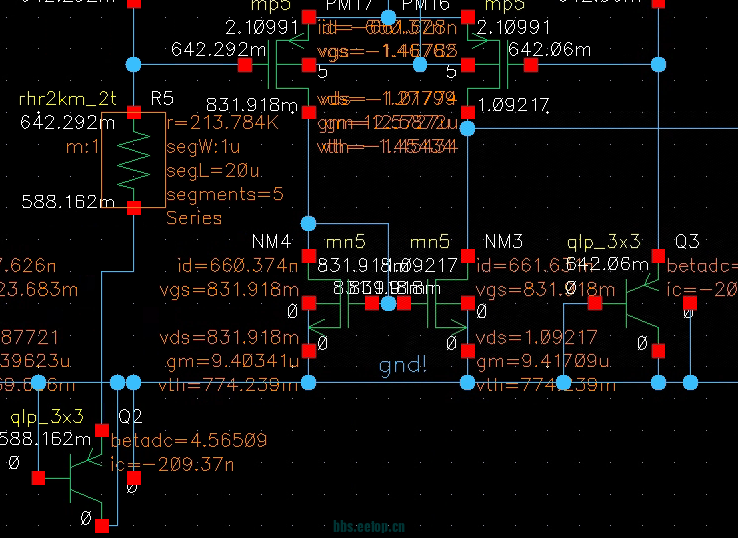Select the rhr2km_2t cell name label
Viewport: 738px width, 538px height.
(67, 99)
